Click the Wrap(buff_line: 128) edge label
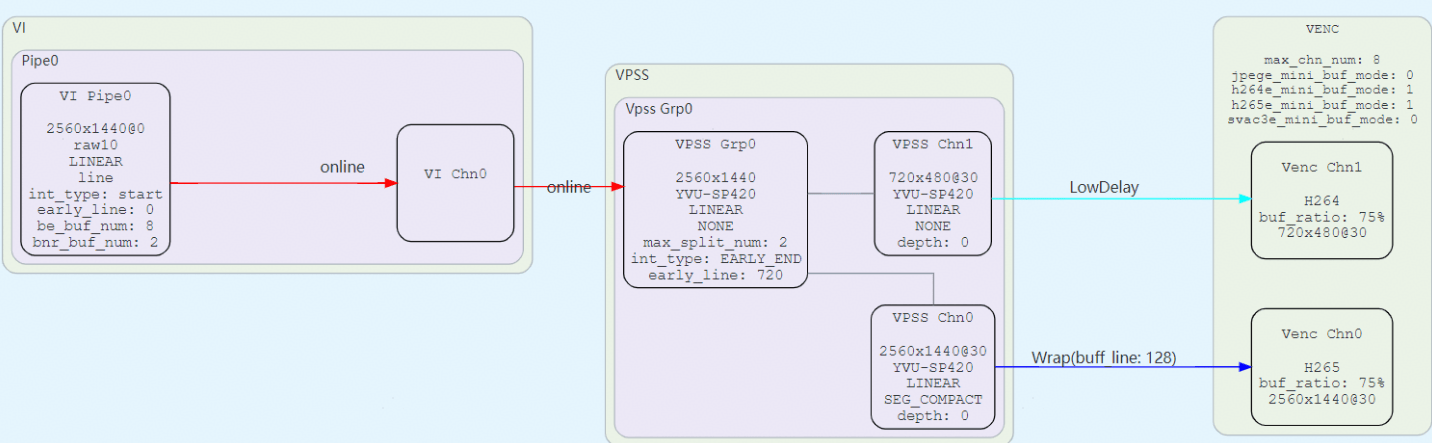Image resolution: width=1432 pixels, height=443 pixels. (1102, 356)
